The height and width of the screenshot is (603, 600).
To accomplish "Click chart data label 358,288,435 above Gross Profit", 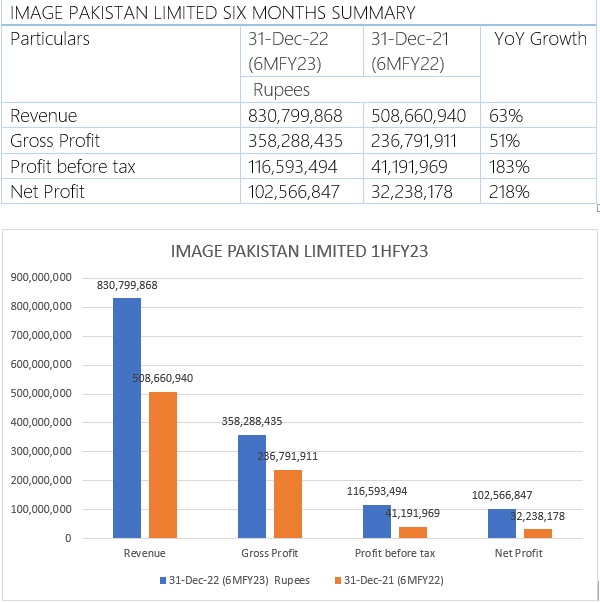I will pyautogui.click(x=252, y=421).
